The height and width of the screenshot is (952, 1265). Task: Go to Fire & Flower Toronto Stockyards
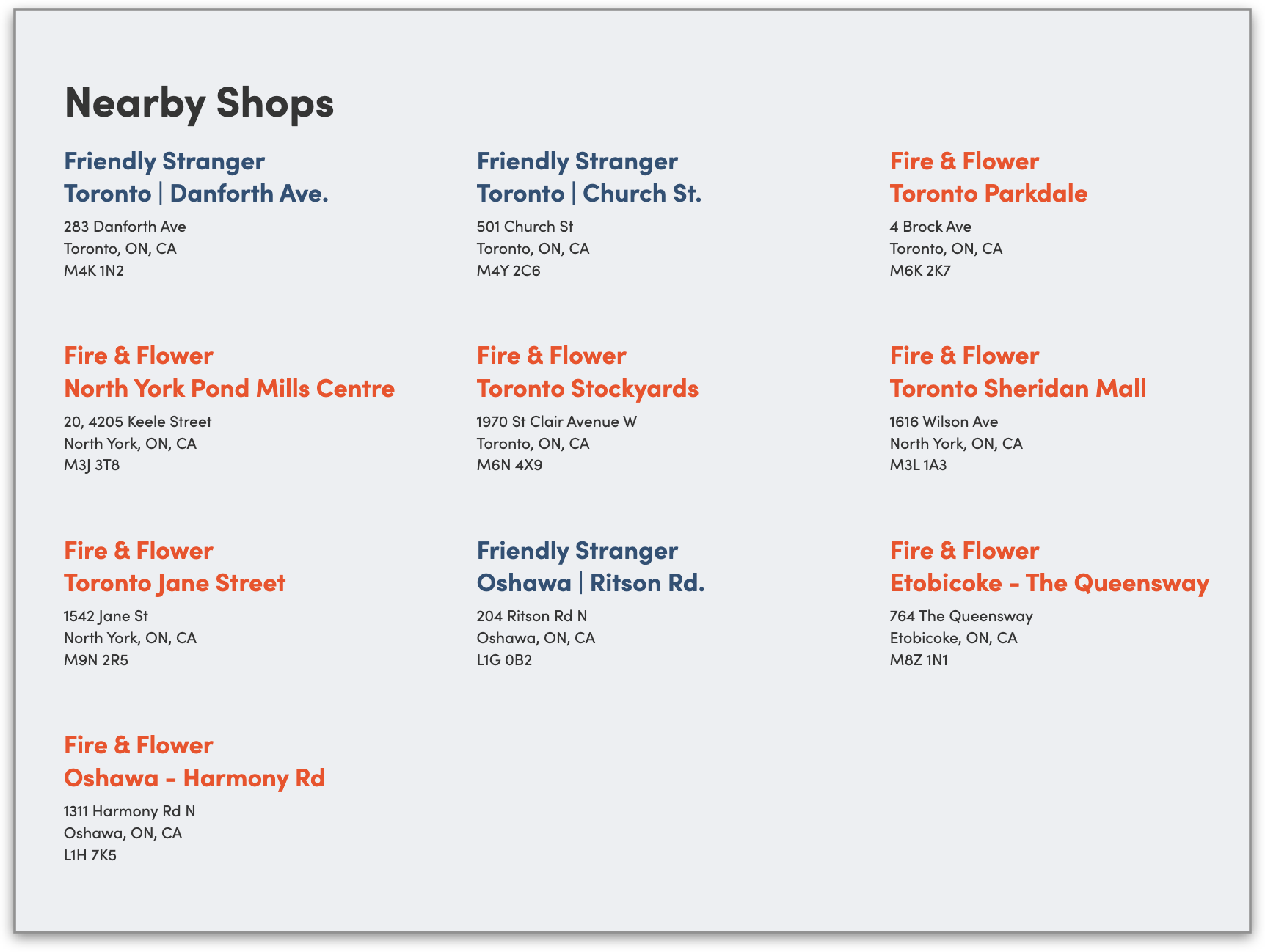click(587, 372)
